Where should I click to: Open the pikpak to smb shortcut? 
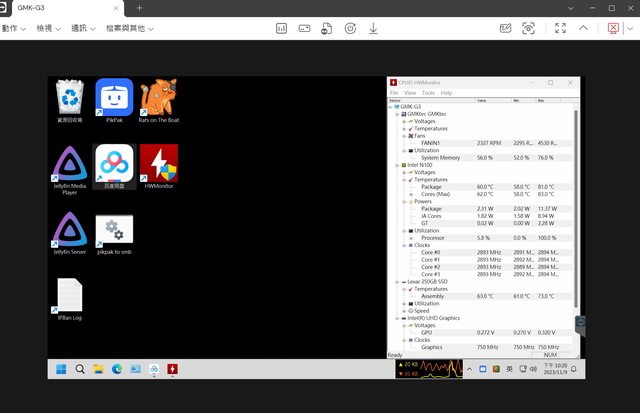point(114,231)
